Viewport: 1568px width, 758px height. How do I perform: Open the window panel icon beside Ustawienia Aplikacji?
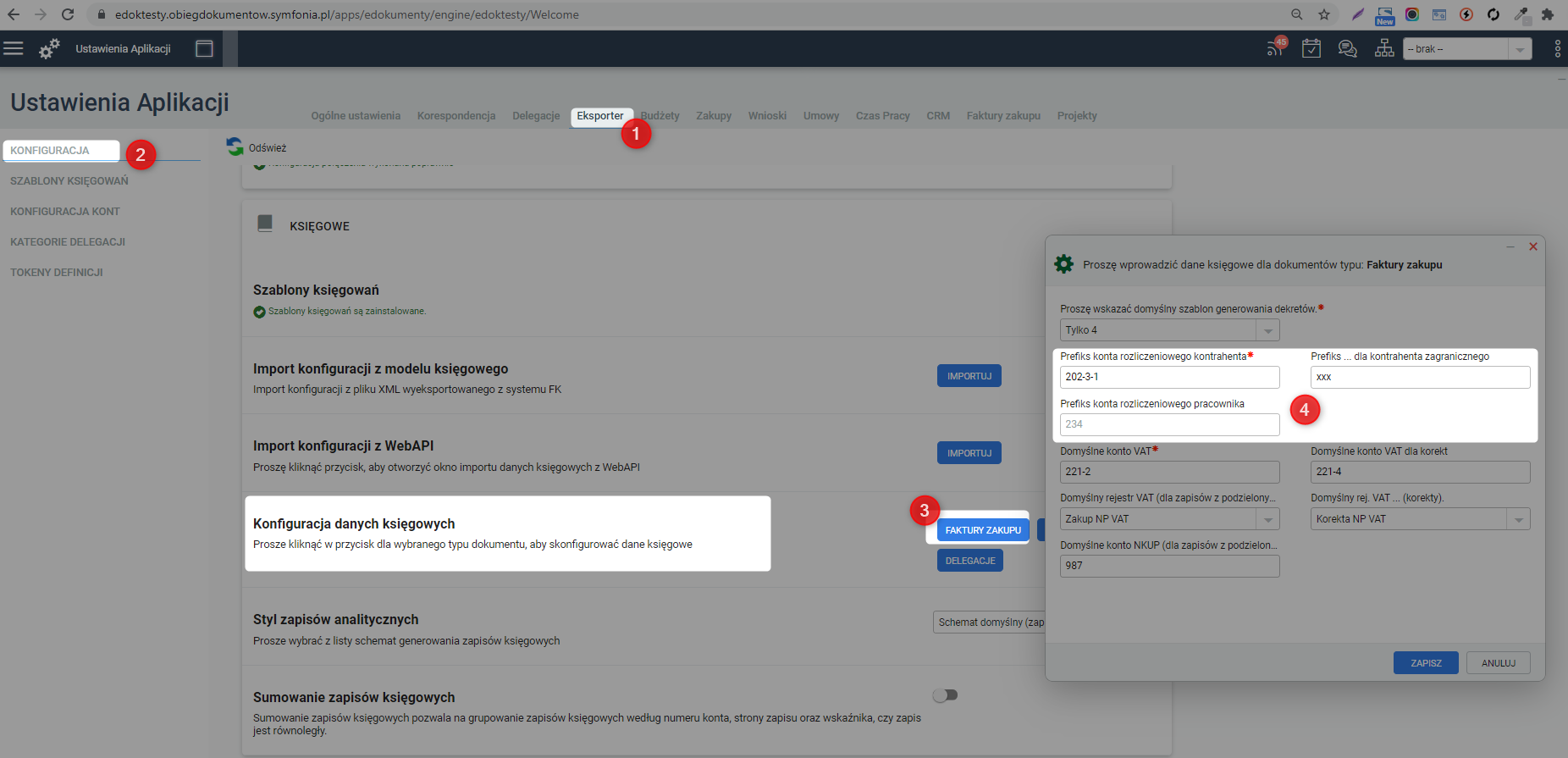pos(204,48)
